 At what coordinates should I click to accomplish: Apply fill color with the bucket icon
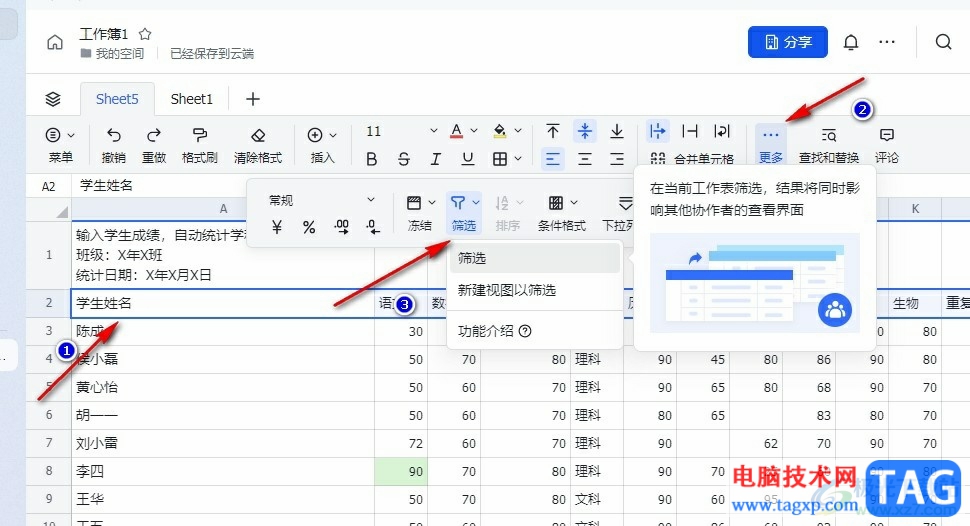[x=500, y=131]
